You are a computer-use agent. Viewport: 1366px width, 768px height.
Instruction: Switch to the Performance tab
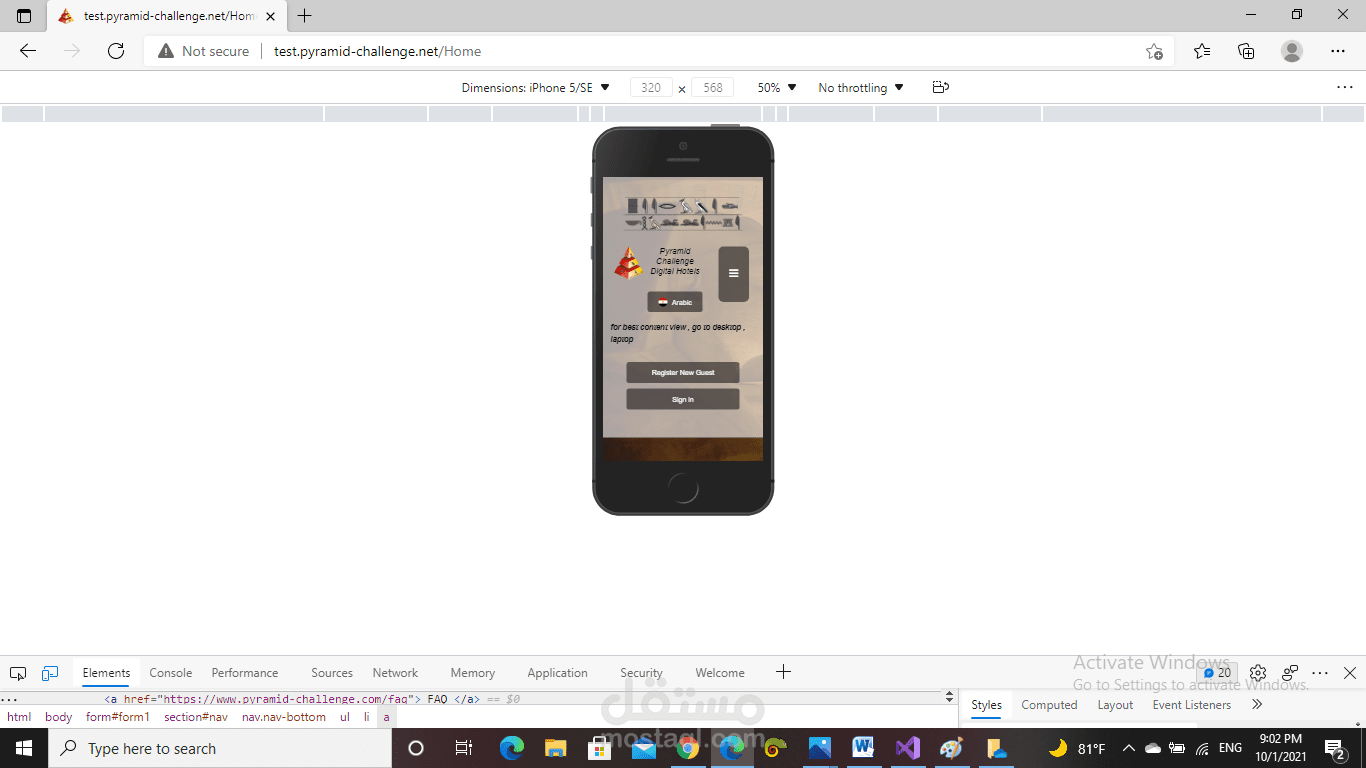coord(245,673)
